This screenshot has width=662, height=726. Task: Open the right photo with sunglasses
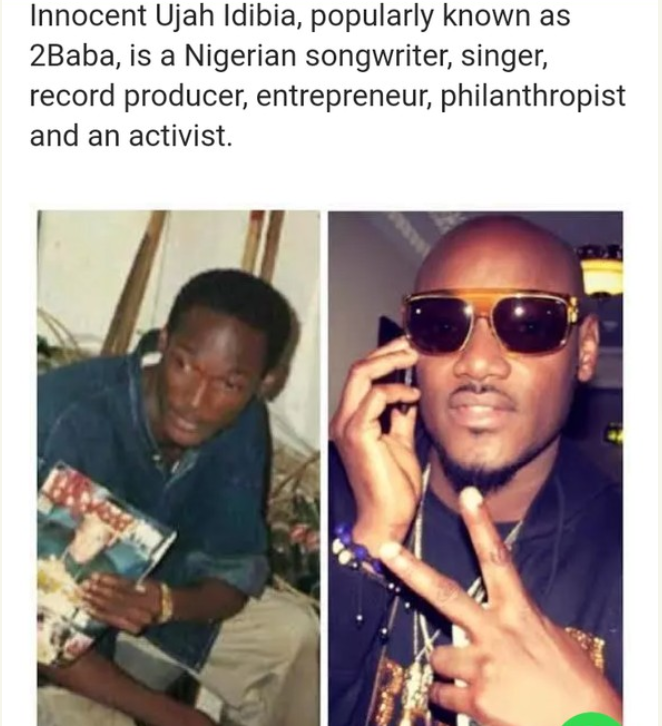click(x=475, y=468)
